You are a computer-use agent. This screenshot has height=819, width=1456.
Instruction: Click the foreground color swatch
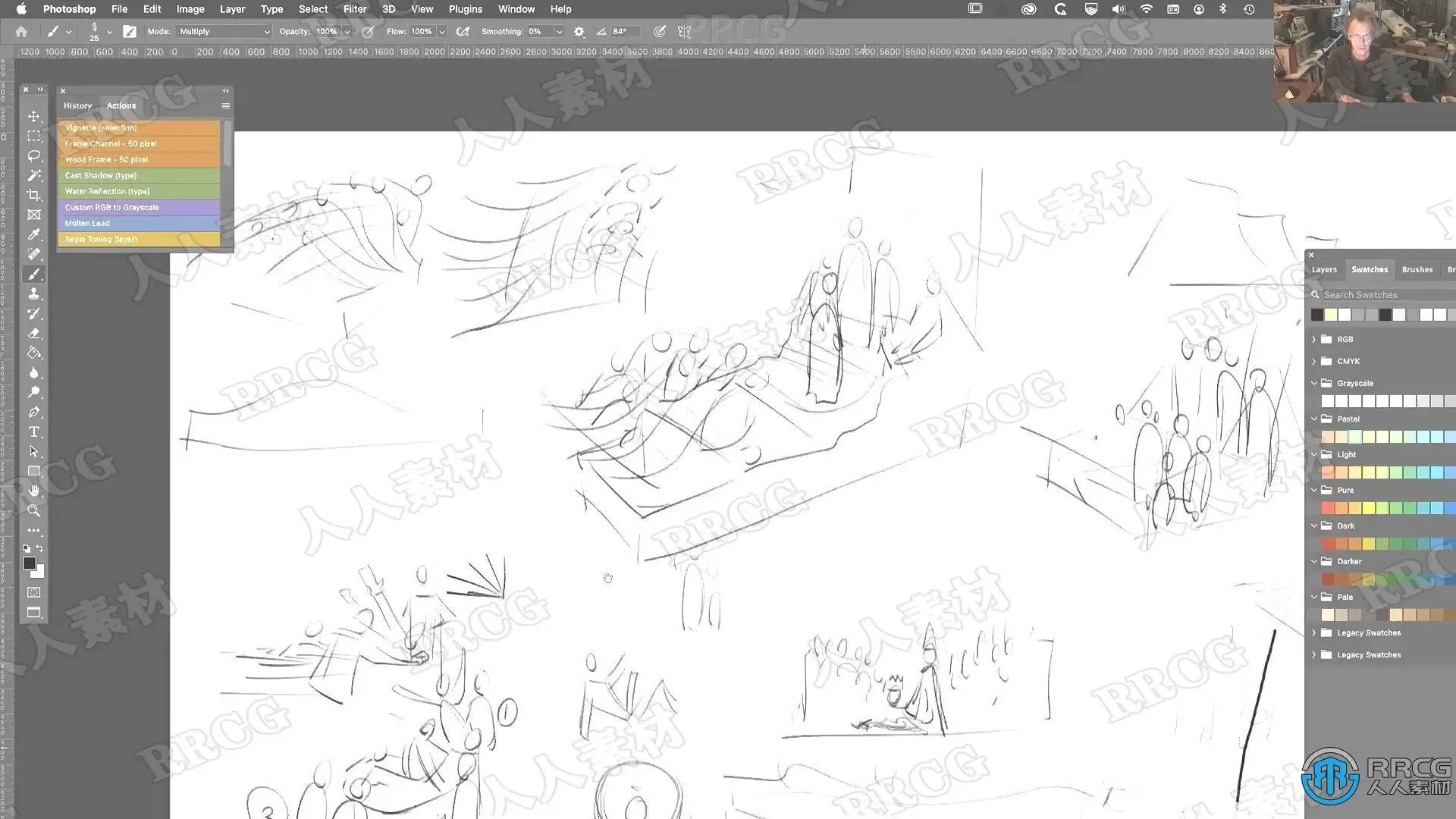[x=29, y=563]
